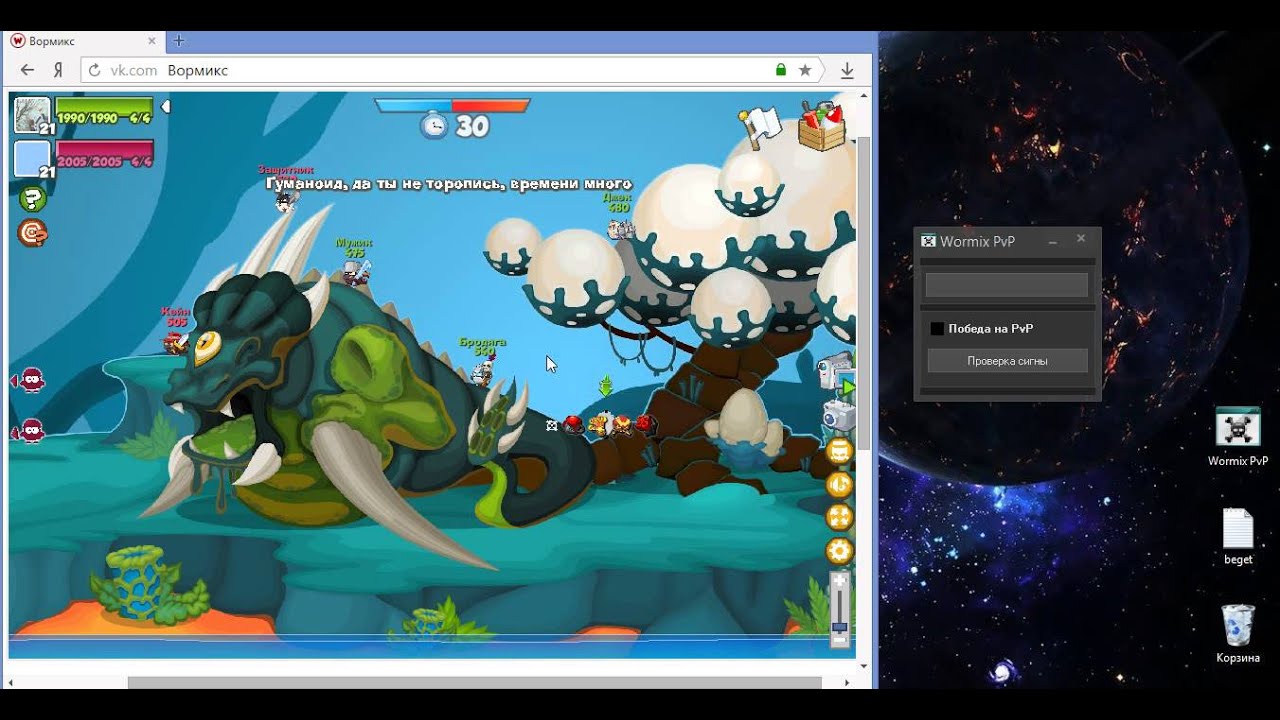Zoom in with the plus on the zoom slider
The height and width of the screenshot is (720, 1280).
point(840,581)
